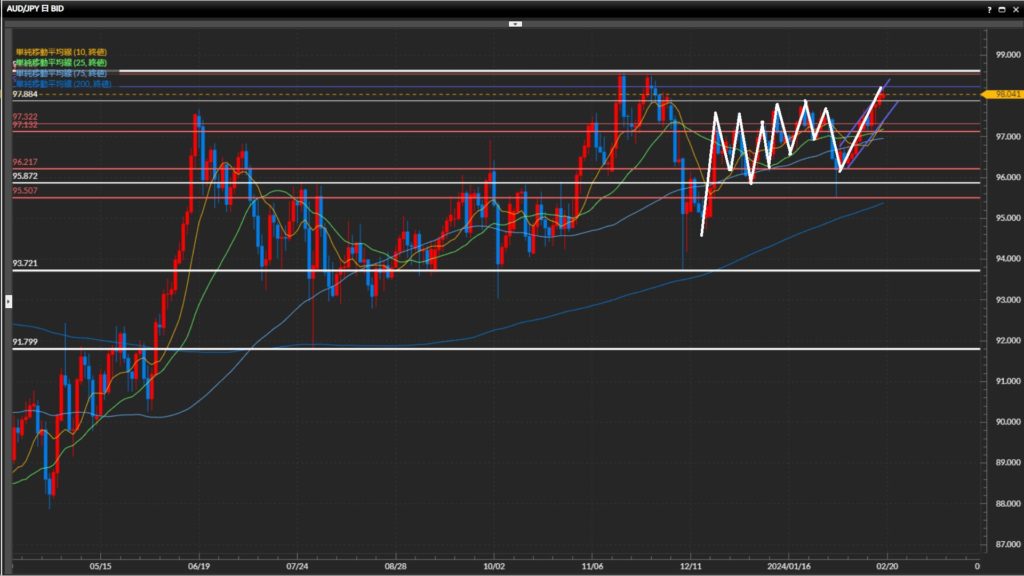This screenshot has height=576, width=1024.
Task: Select the 75-period moving average label
Action: [x=61, y=74]
